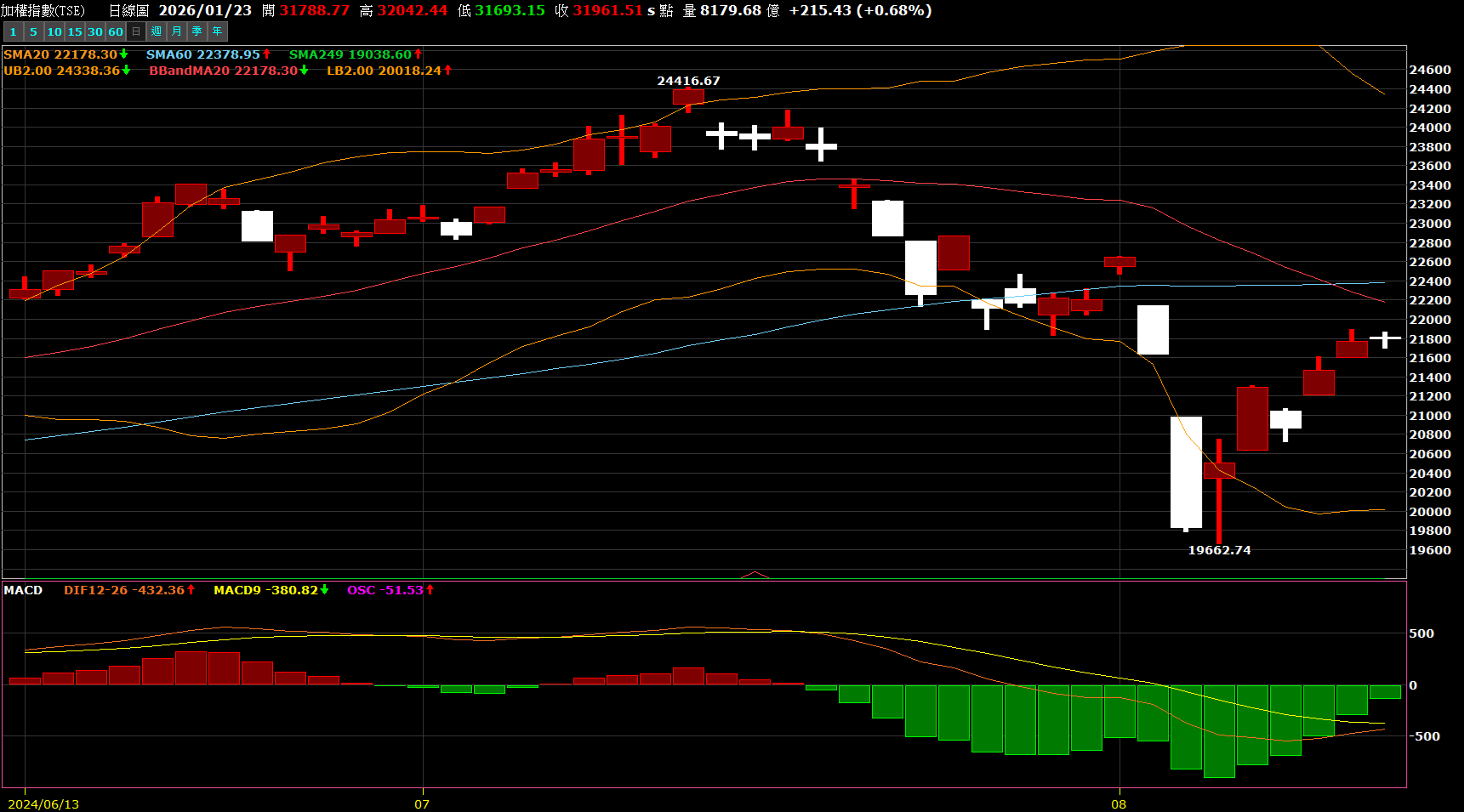Switch to the weekly (週) chart
Screen dimensions: 1464x812
(157, 31)
